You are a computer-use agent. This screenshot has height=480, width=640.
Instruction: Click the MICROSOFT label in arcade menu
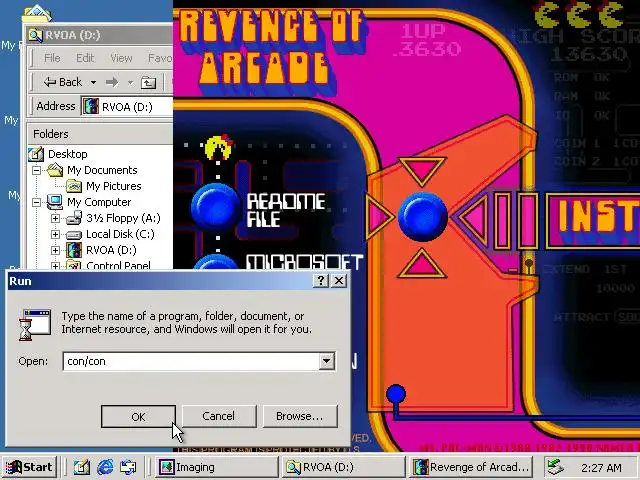click(304, 261)
